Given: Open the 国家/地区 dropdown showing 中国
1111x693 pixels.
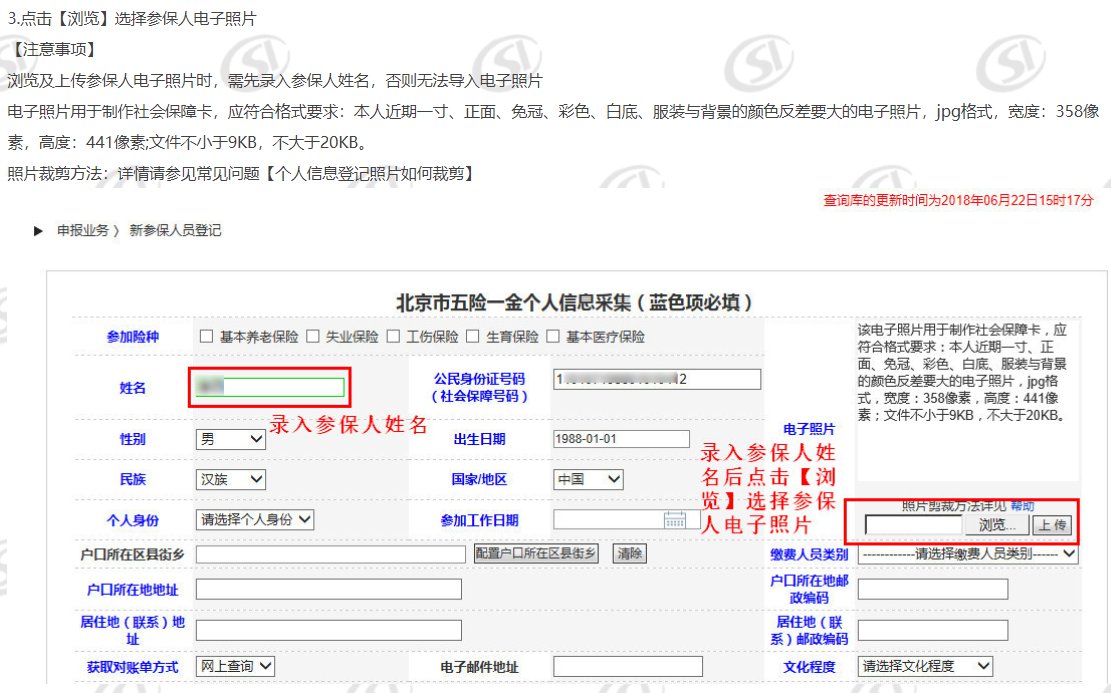Looking at the screenshot, I should (x=588, y=480).
